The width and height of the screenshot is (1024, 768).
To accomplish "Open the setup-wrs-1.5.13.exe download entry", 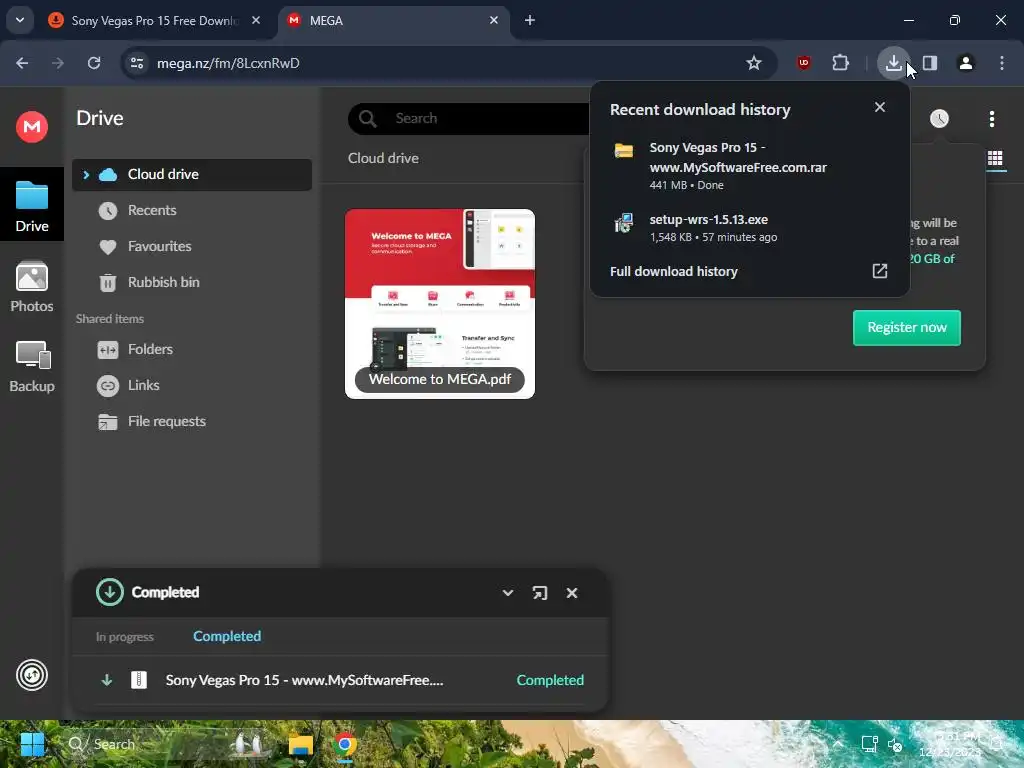I will 749,228.
